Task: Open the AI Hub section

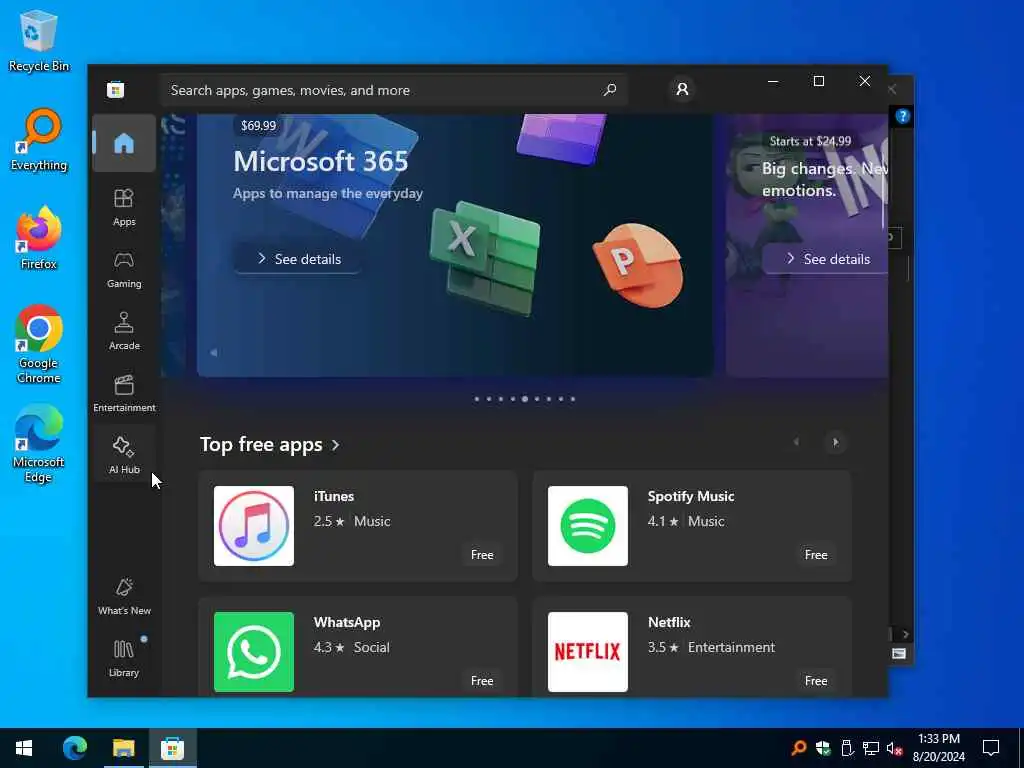Action: pos(124,455)
